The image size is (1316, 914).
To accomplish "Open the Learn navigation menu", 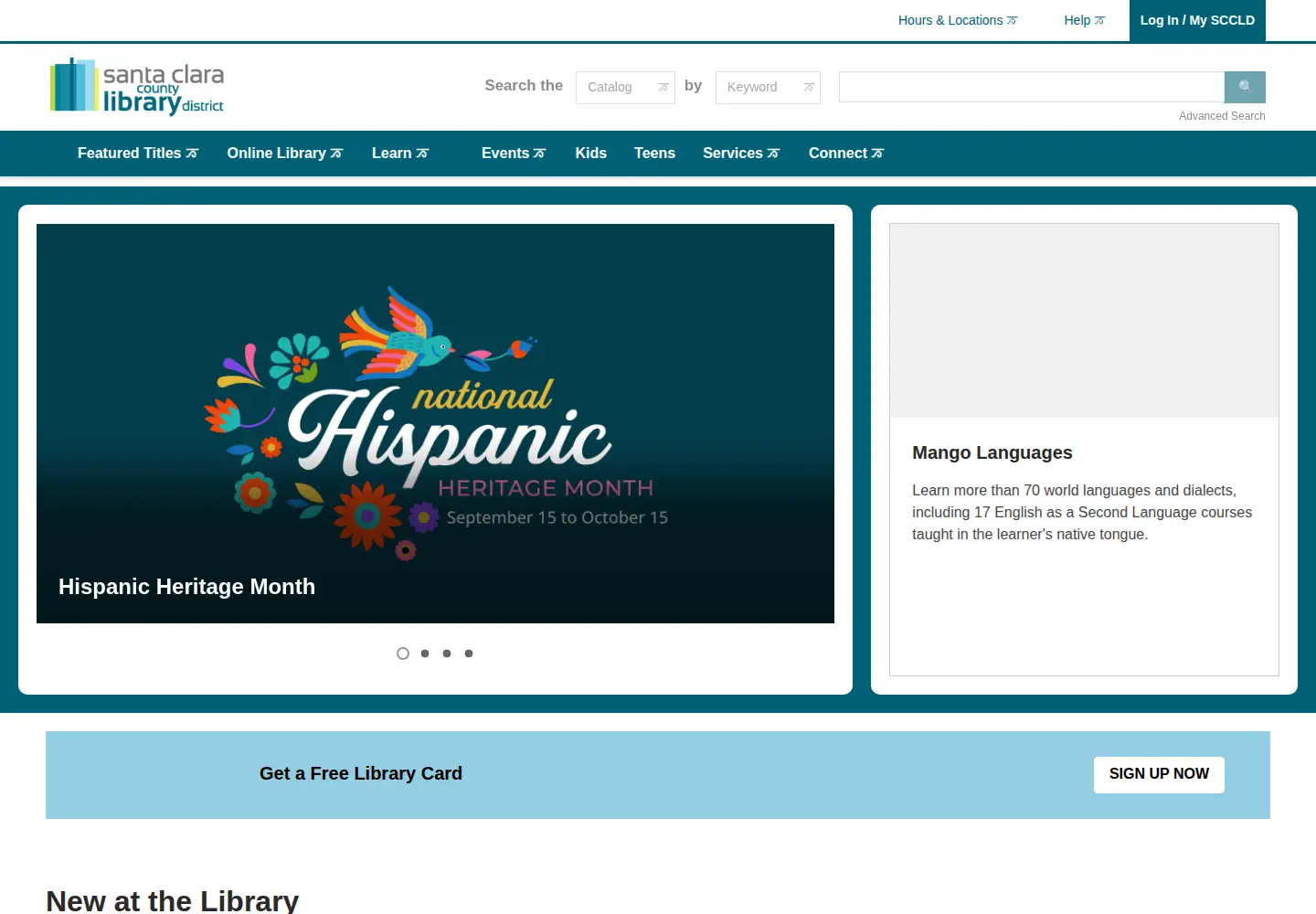I will (x=400, y=154).
